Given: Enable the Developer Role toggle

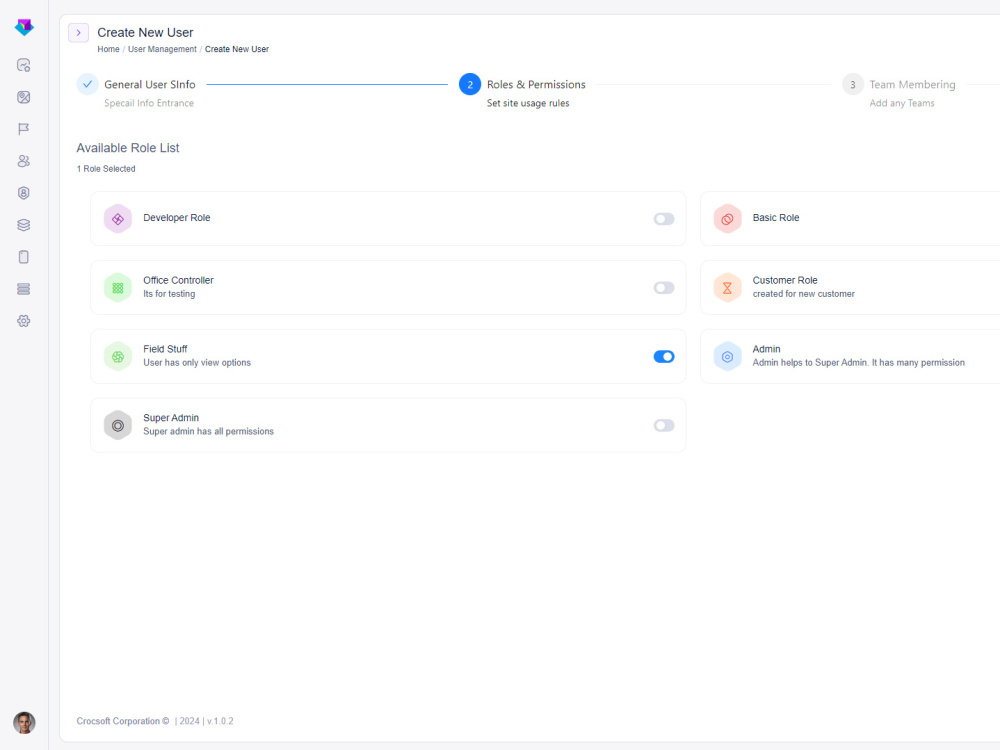Looking at the screenshot, I should point(664,219).
